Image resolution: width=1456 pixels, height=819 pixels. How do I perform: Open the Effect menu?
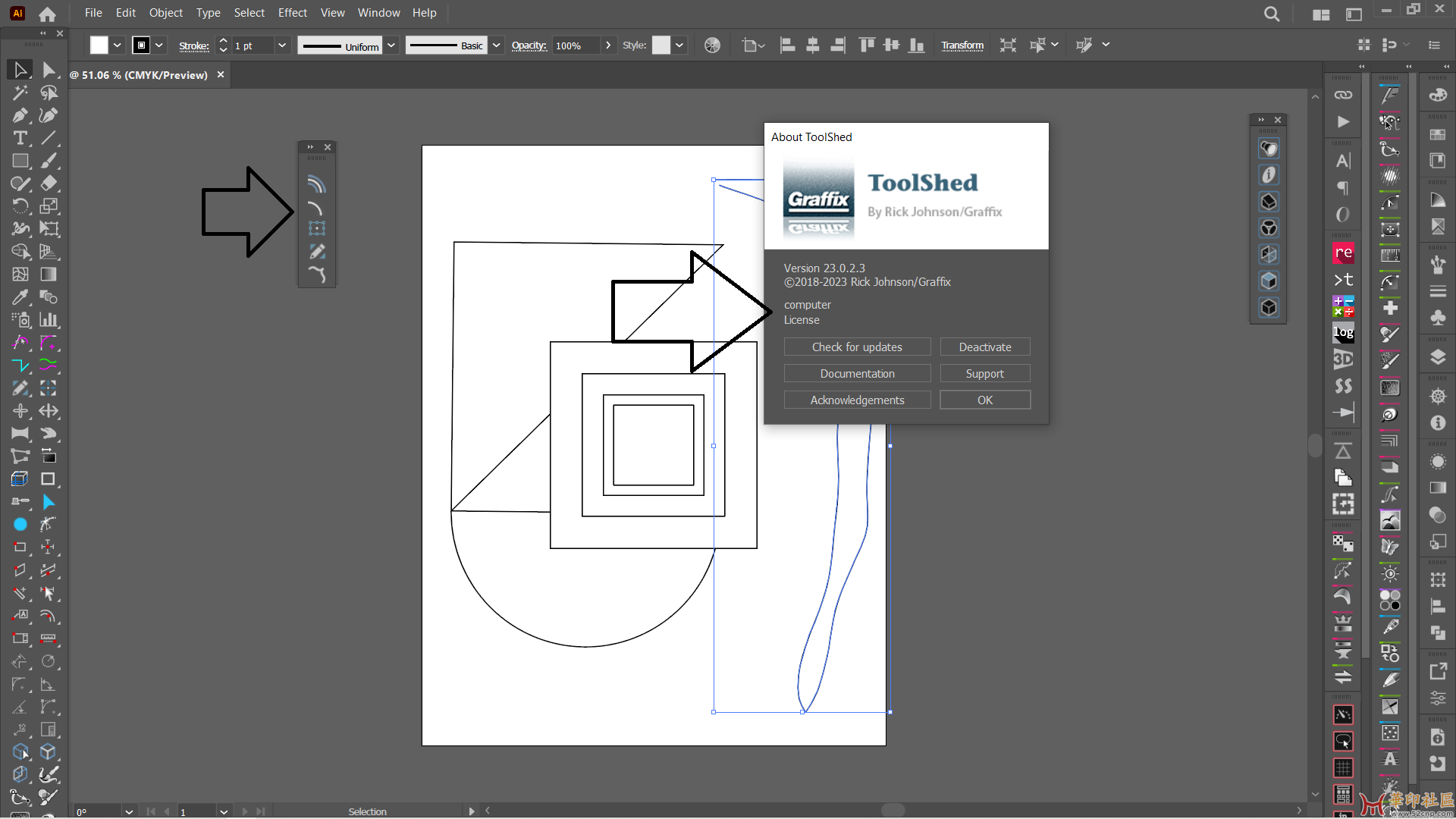293,13
